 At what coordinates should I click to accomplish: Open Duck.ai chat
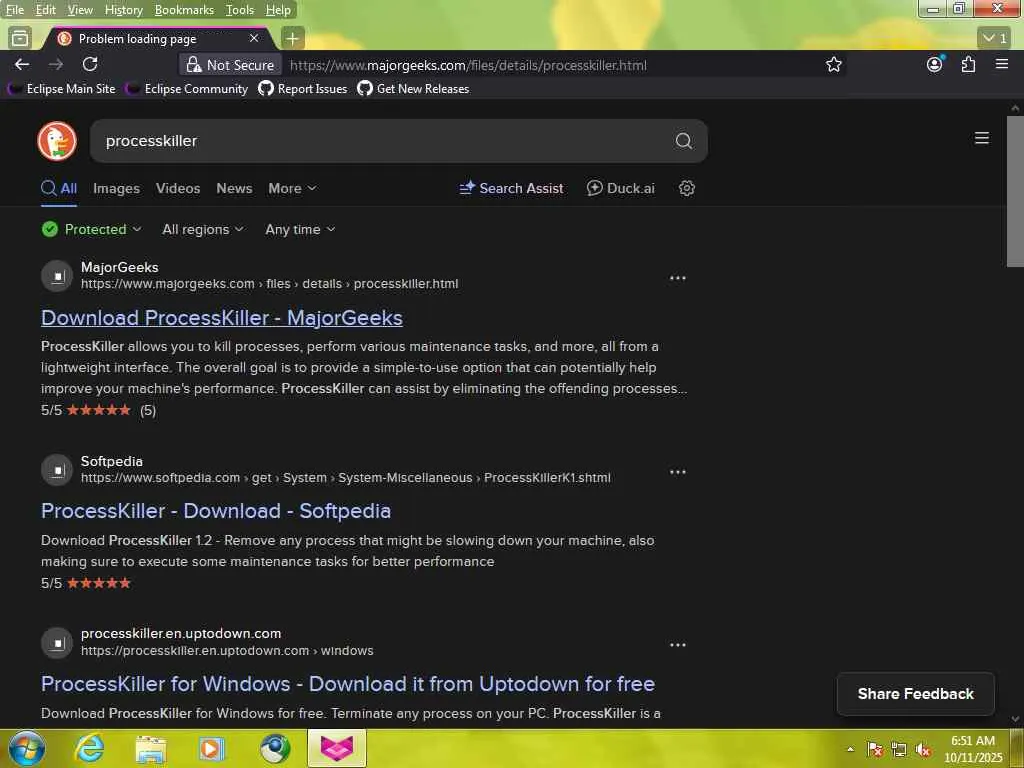point(620,188)
